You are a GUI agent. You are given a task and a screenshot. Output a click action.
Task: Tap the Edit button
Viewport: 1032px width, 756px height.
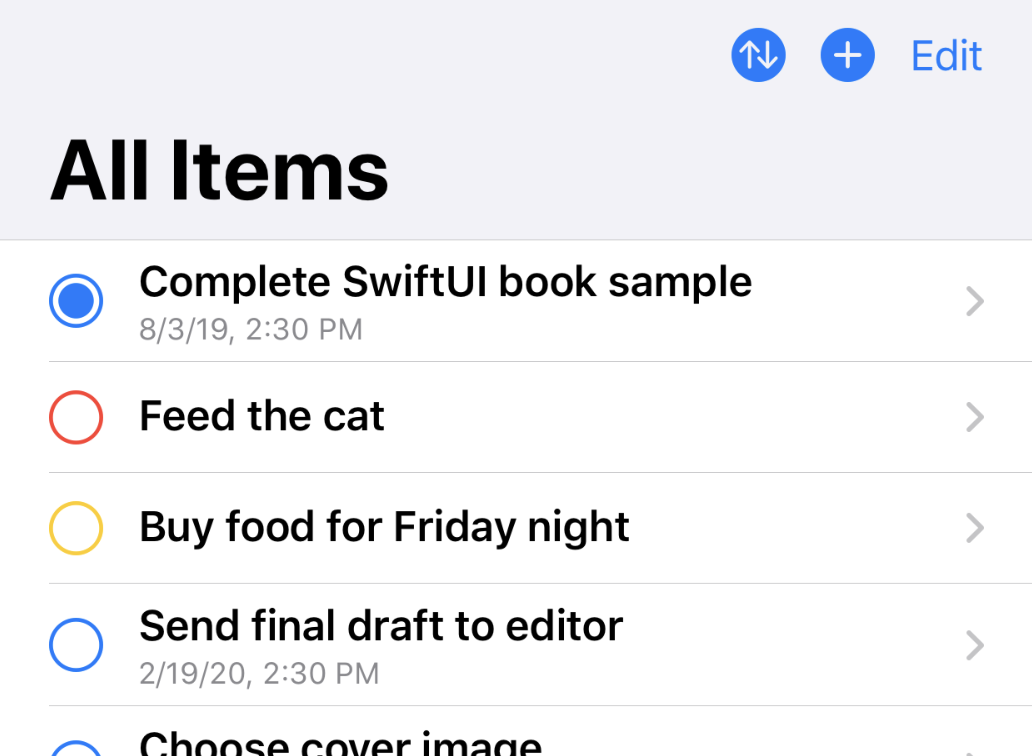pyautogui.click(x=946, y=56)
